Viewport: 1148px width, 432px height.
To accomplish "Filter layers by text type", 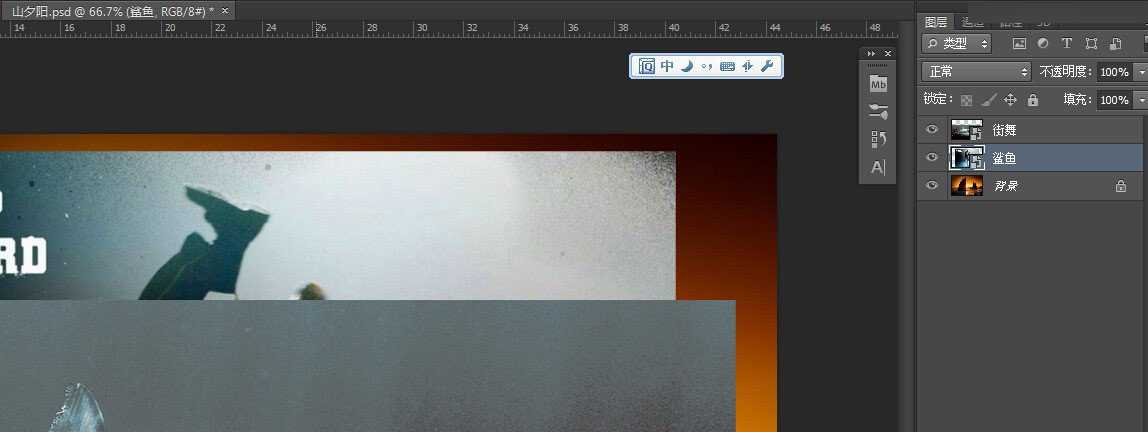I will 1067,44.
